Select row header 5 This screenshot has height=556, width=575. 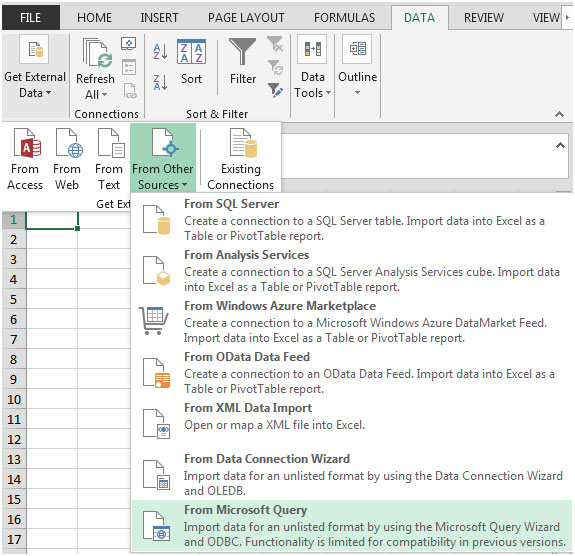point(14,299)
